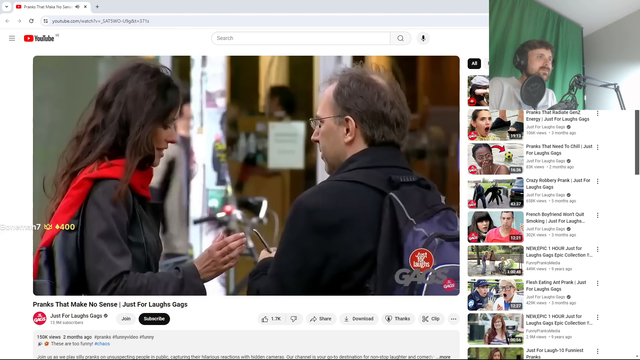Image resolution: width=640 pixels, height=360 pixels.
Task: Go forward using the browser forward arrow
Action: coord(19,21)
